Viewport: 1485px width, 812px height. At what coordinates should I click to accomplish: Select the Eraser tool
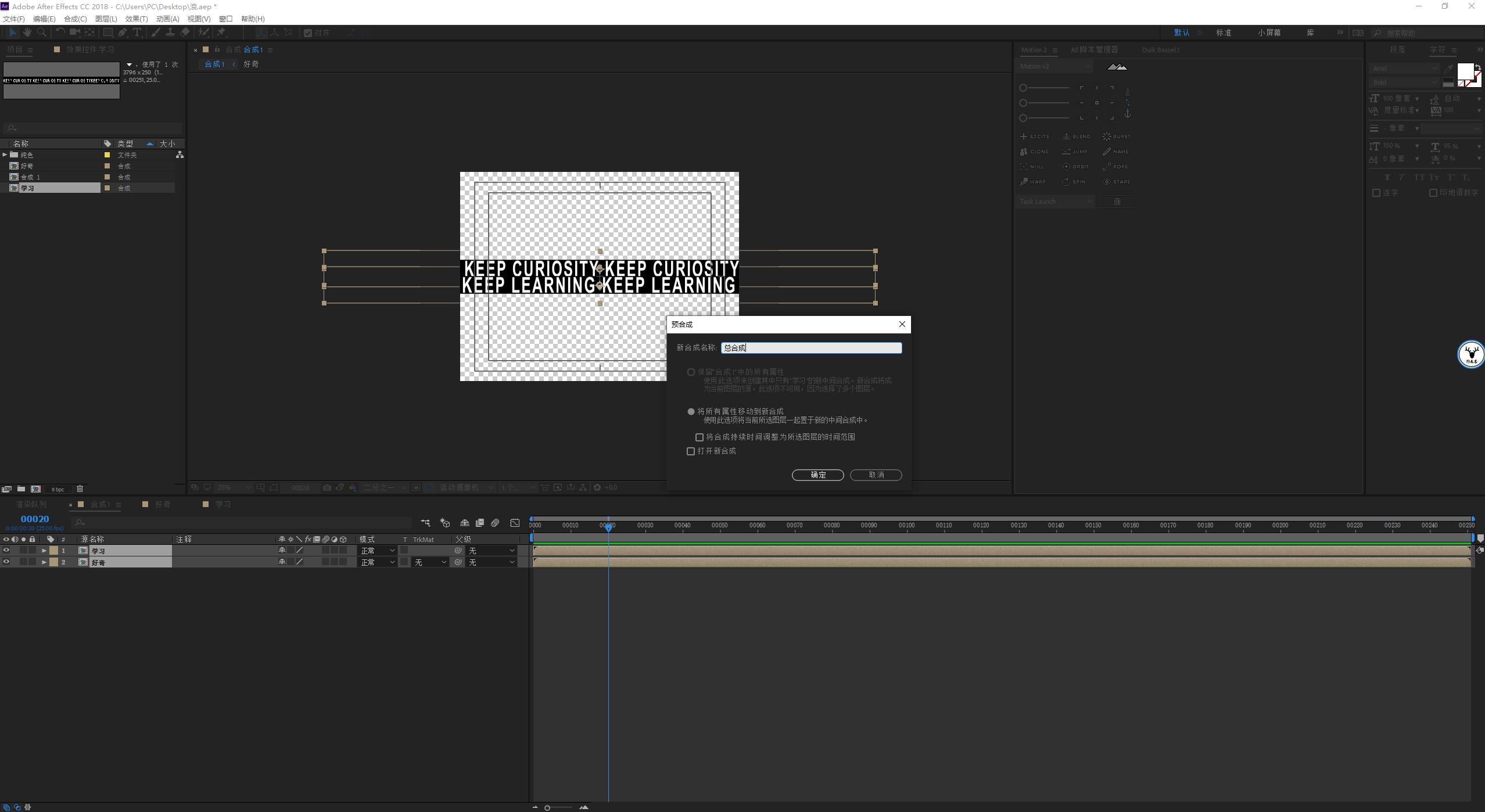[x=185, y=33]
